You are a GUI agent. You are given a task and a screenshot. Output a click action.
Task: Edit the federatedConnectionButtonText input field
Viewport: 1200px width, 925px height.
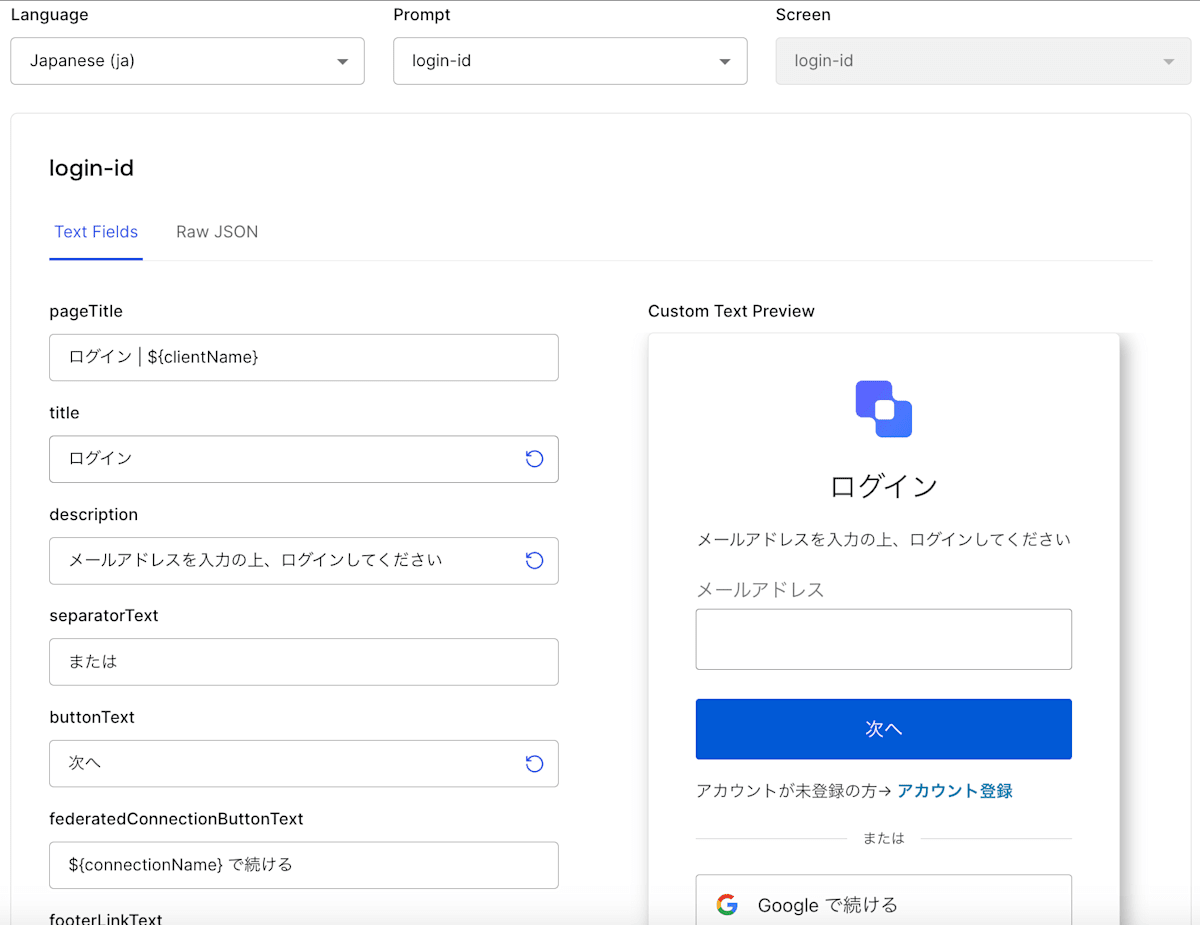tap(304, 865)
